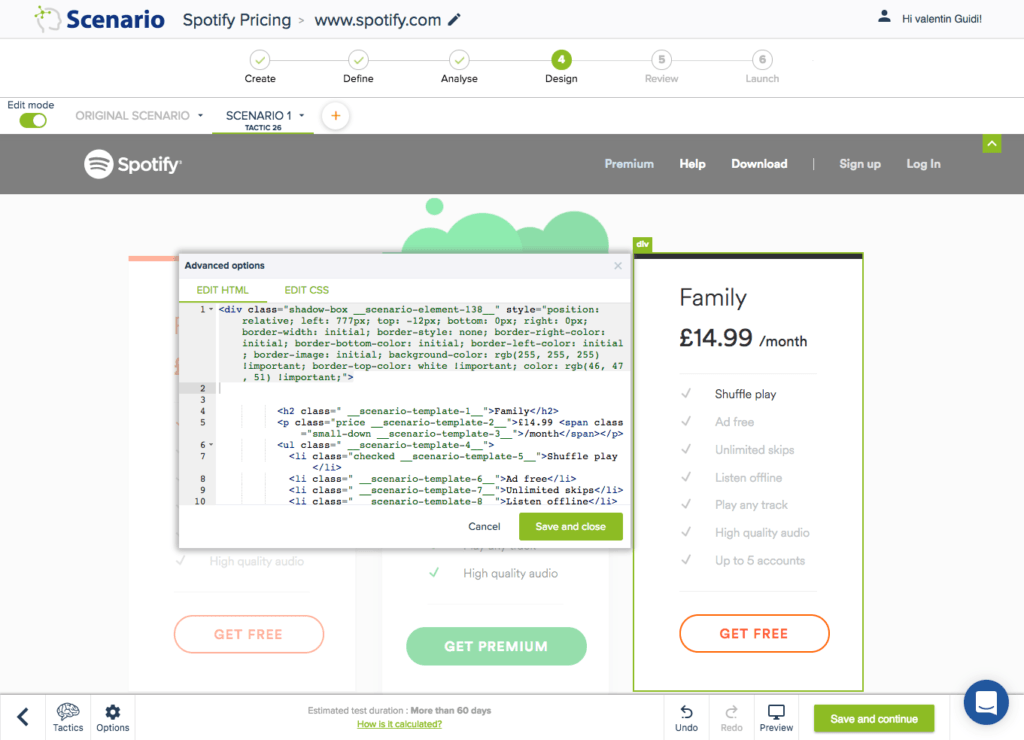Open the Help nav item
The width and height of the screenshot is (1024, 740).
pos(692,164)
